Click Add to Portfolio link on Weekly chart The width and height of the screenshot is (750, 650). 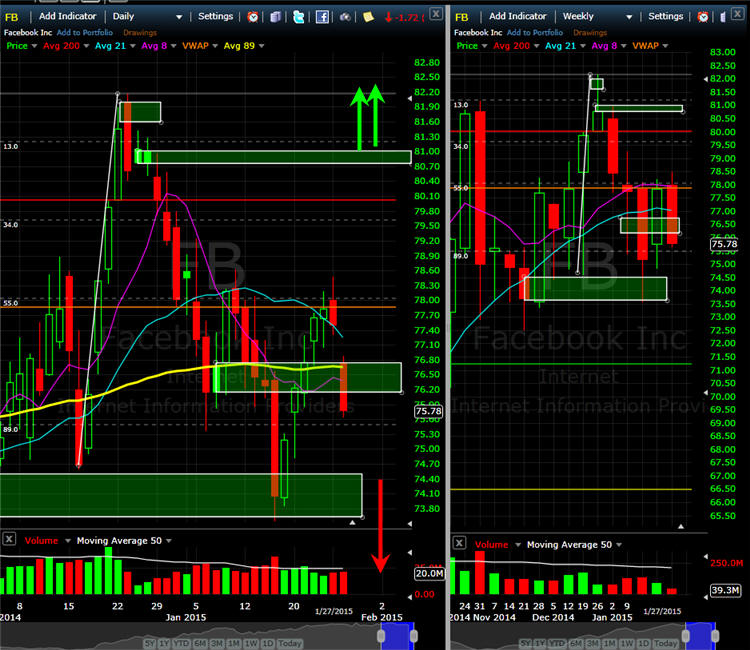[535, 33]
